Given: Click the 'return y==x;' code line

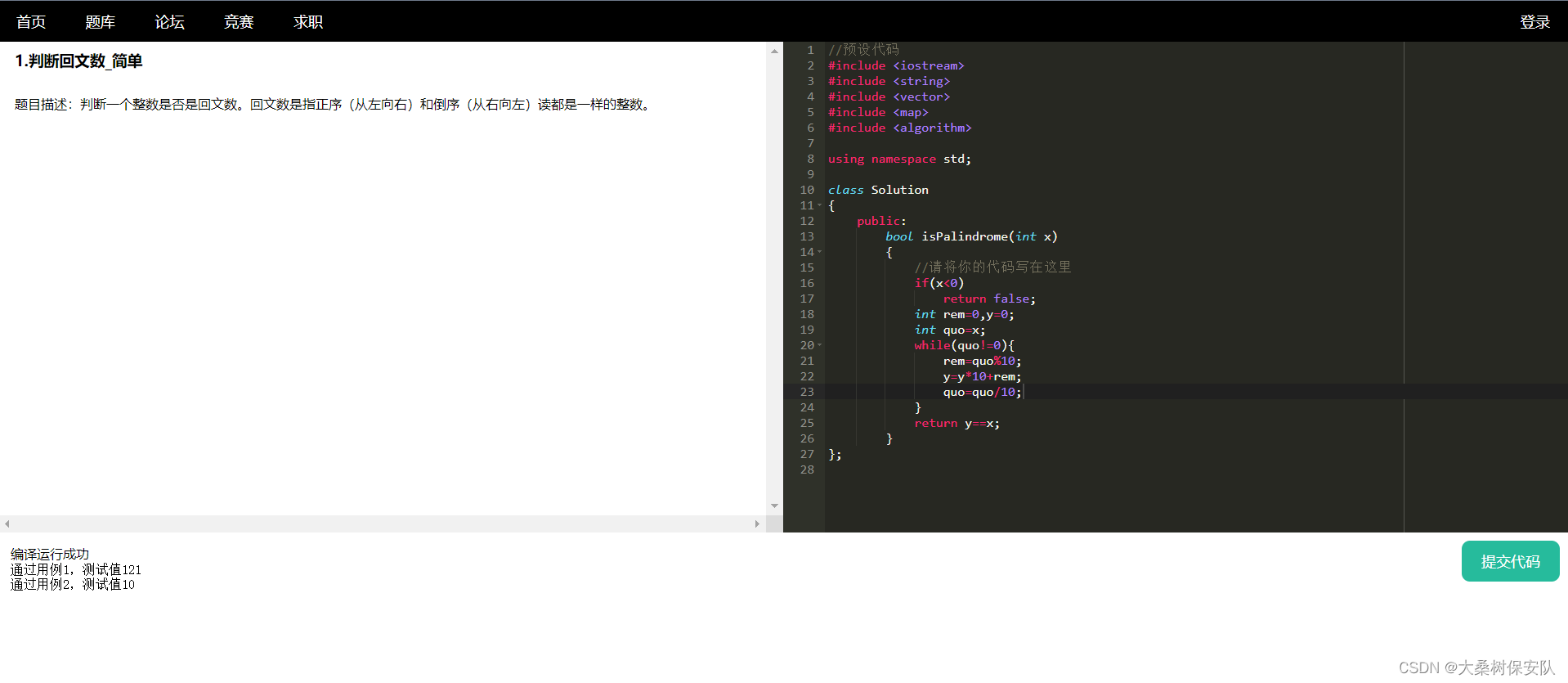Looking at the screenshot, I should click(x=956, y=423).
